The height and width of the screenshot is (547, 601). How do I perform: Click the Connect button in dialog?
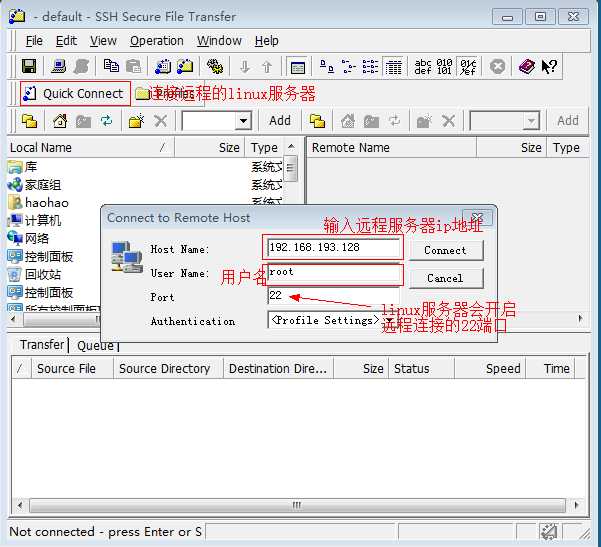click(446, 250)
